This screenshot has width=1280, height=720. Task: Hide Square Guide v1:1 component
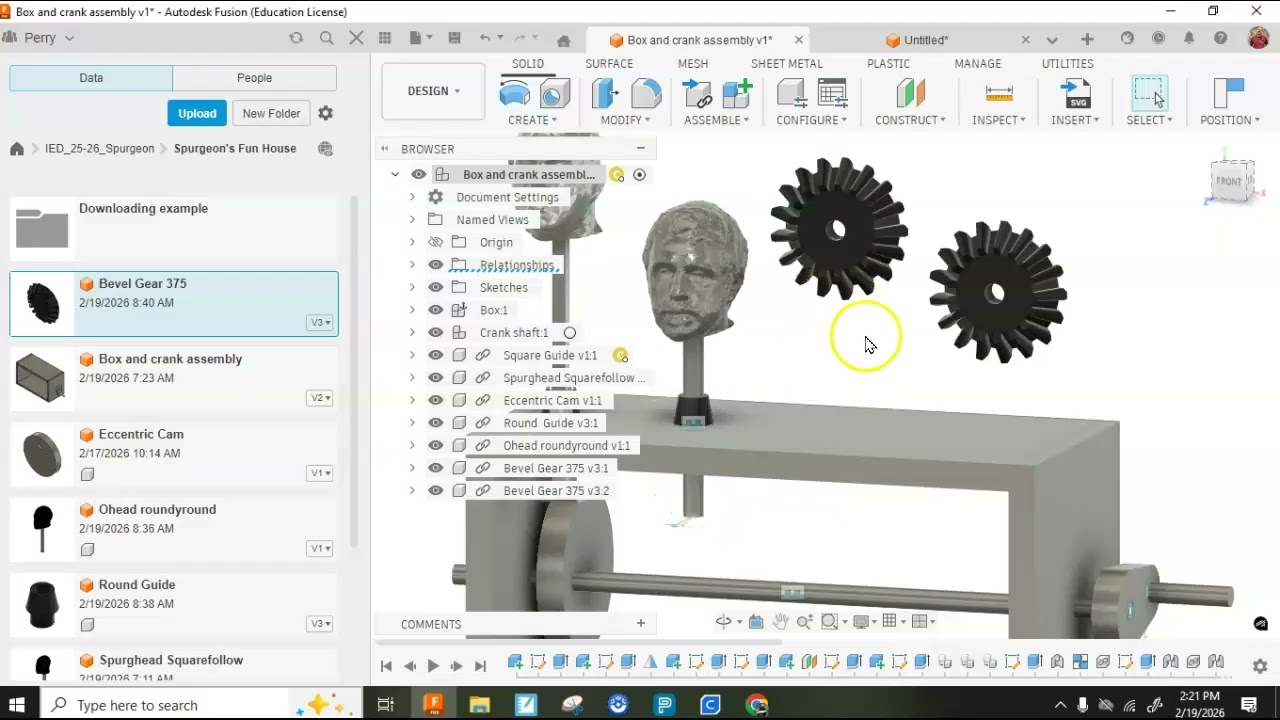pyautogui.click(x=435, y=355)
